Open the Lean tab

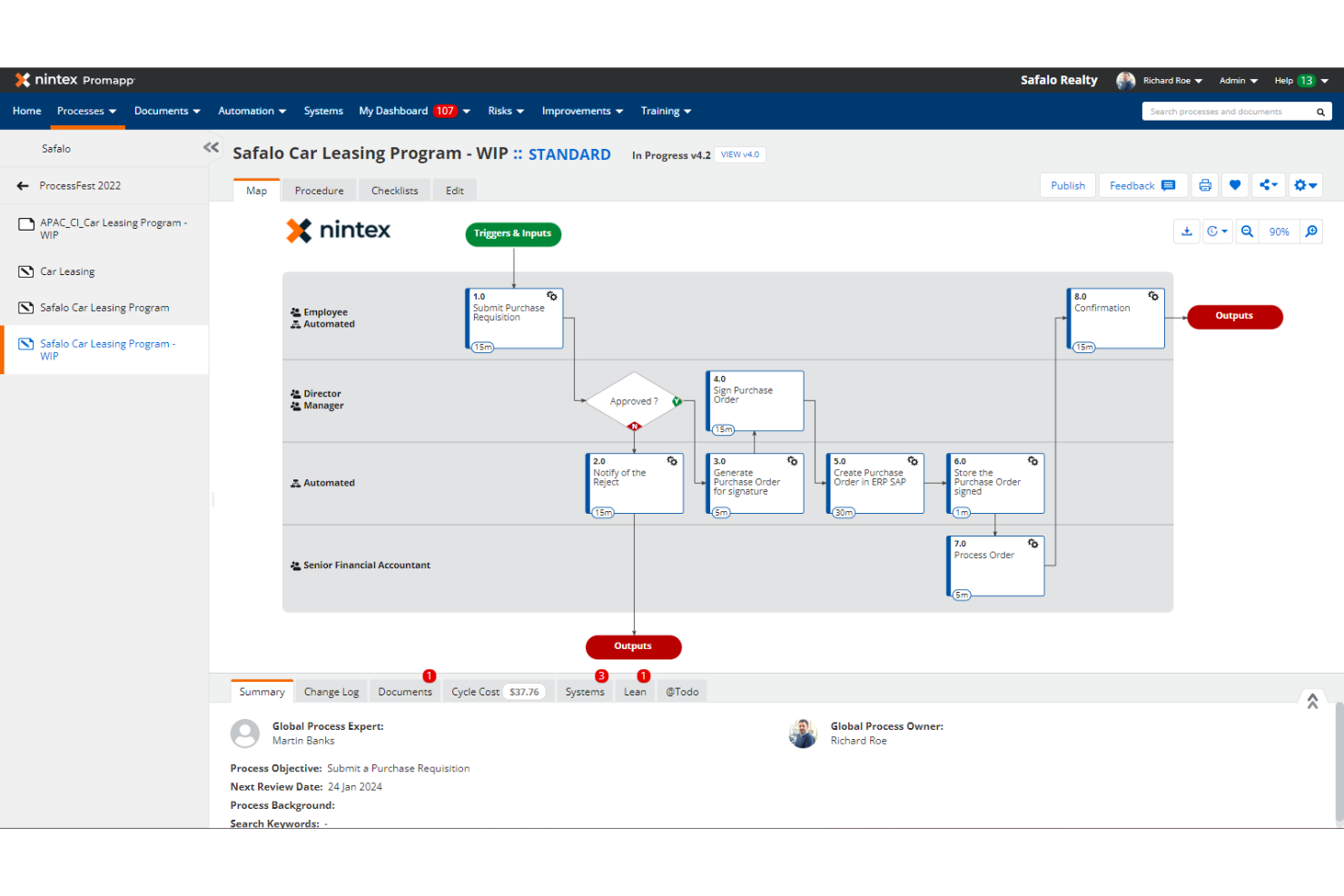[635, 692]
